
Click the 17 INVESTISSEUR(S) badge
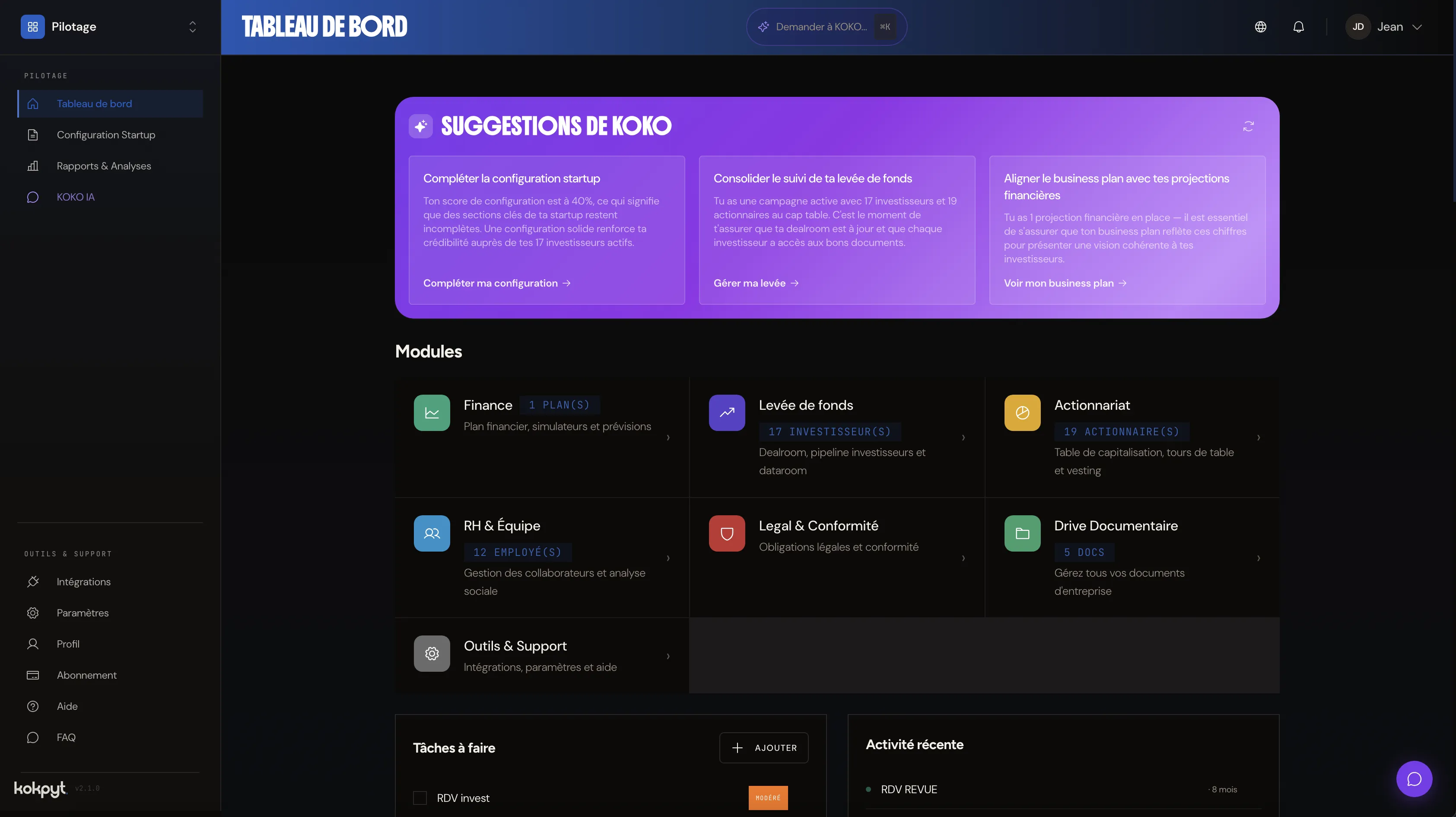pyautogui.click(x=830, y=432)
